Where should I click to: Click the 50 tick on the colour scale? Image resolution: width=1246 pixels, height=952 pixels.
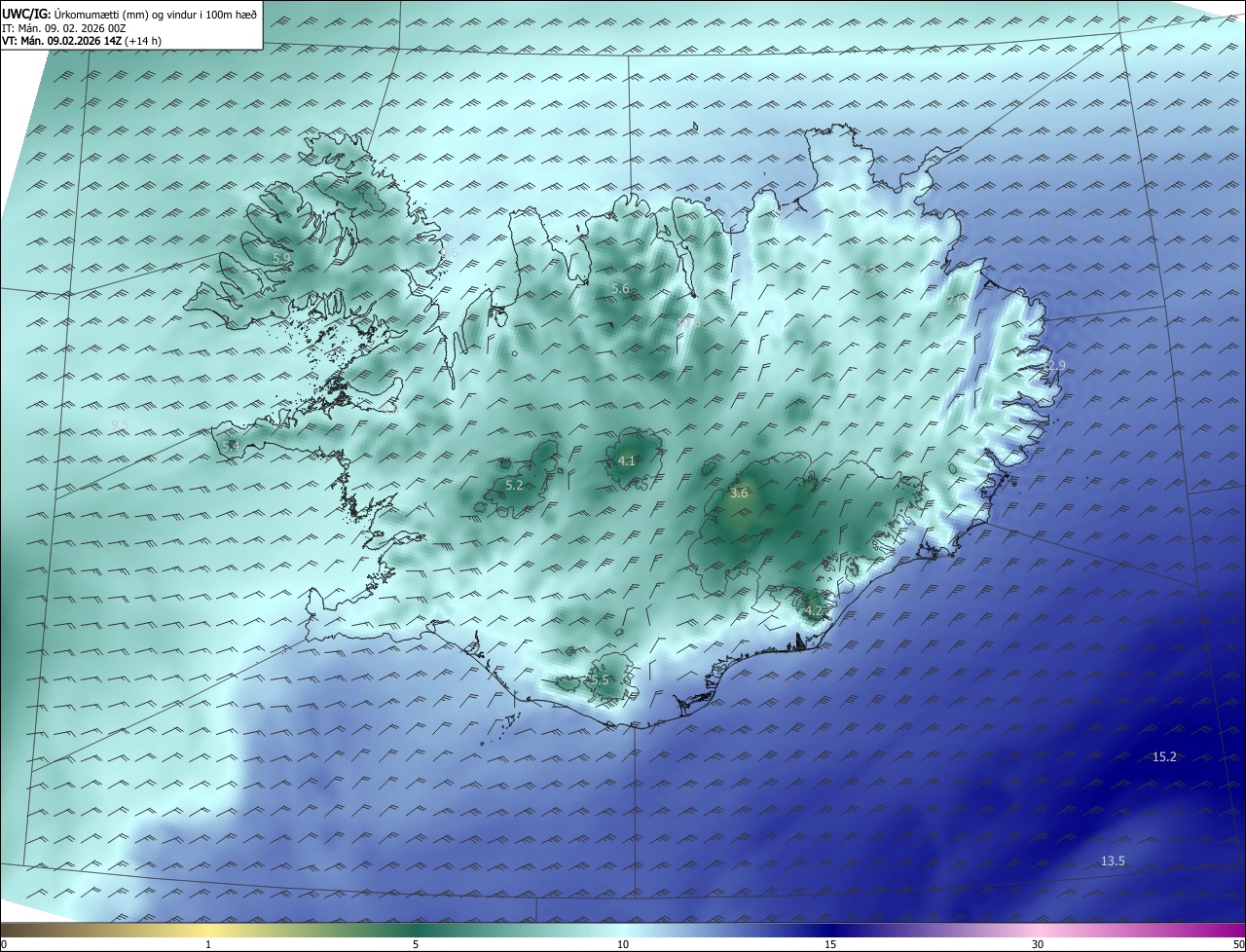1238,944
